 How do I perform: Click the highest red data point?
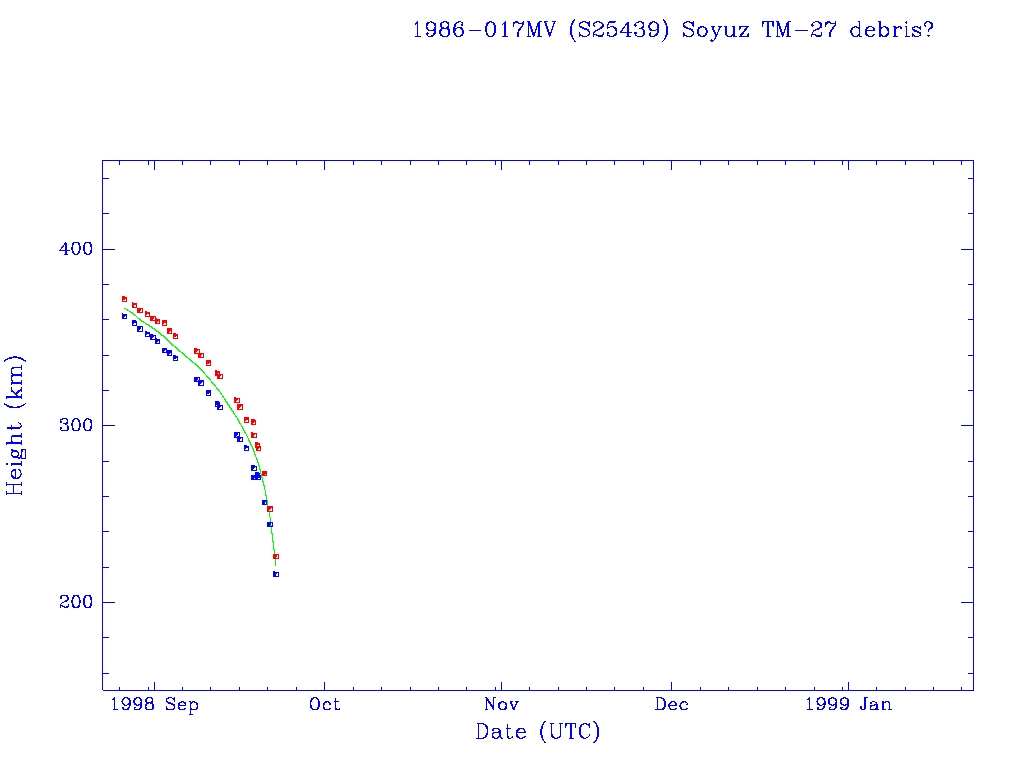pyautogui.click(x=124, y=299)
